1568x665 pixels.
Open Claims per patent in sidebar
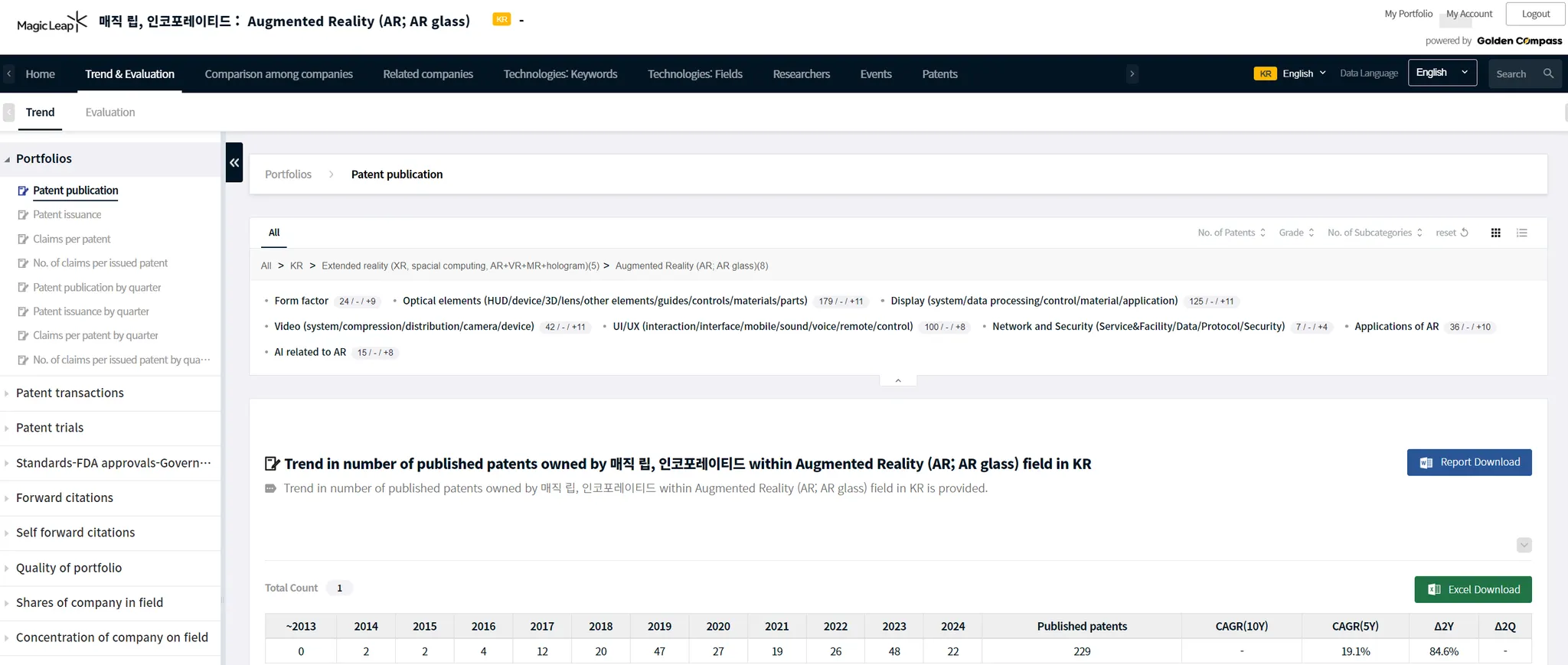(72, 240)
